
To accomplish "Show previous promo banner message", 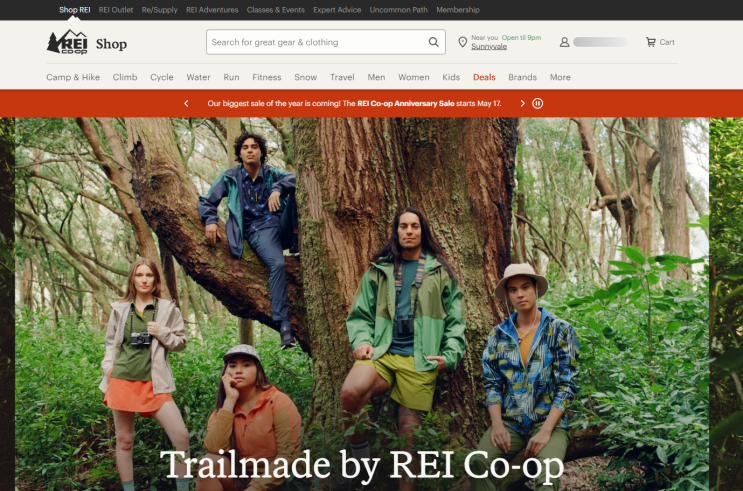I will pos(186,103).
